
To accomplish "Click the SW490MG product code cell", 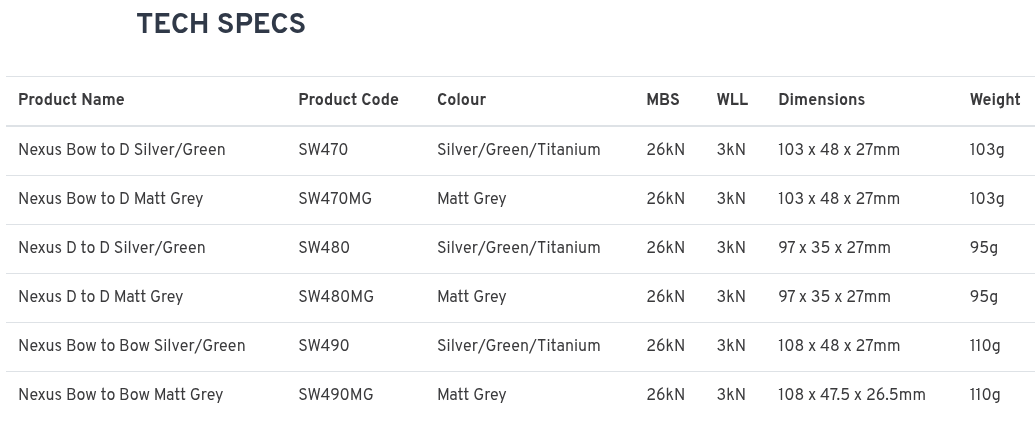I will coord(335,395).
